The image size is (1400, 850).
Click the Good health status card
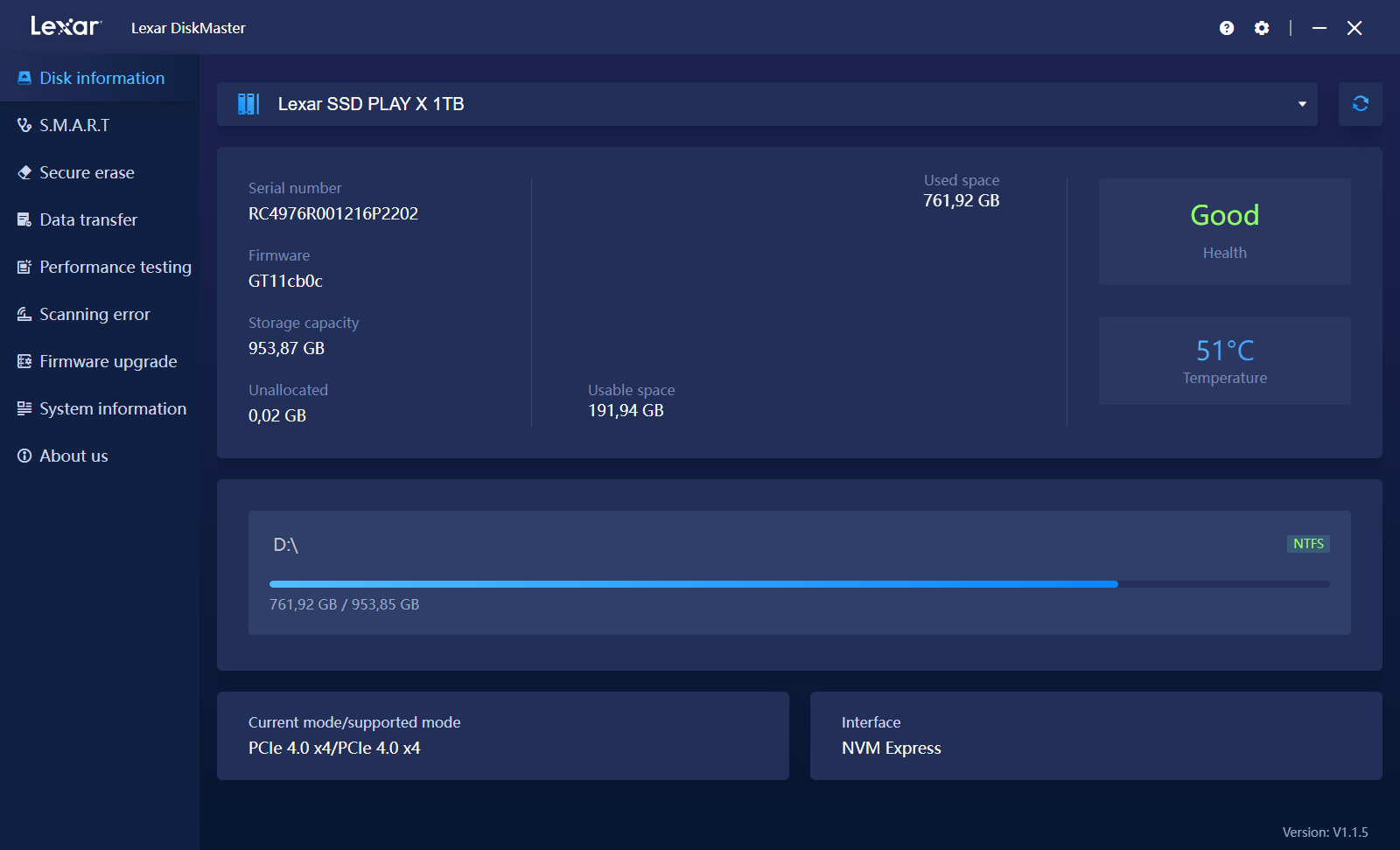pos(1224,232)
